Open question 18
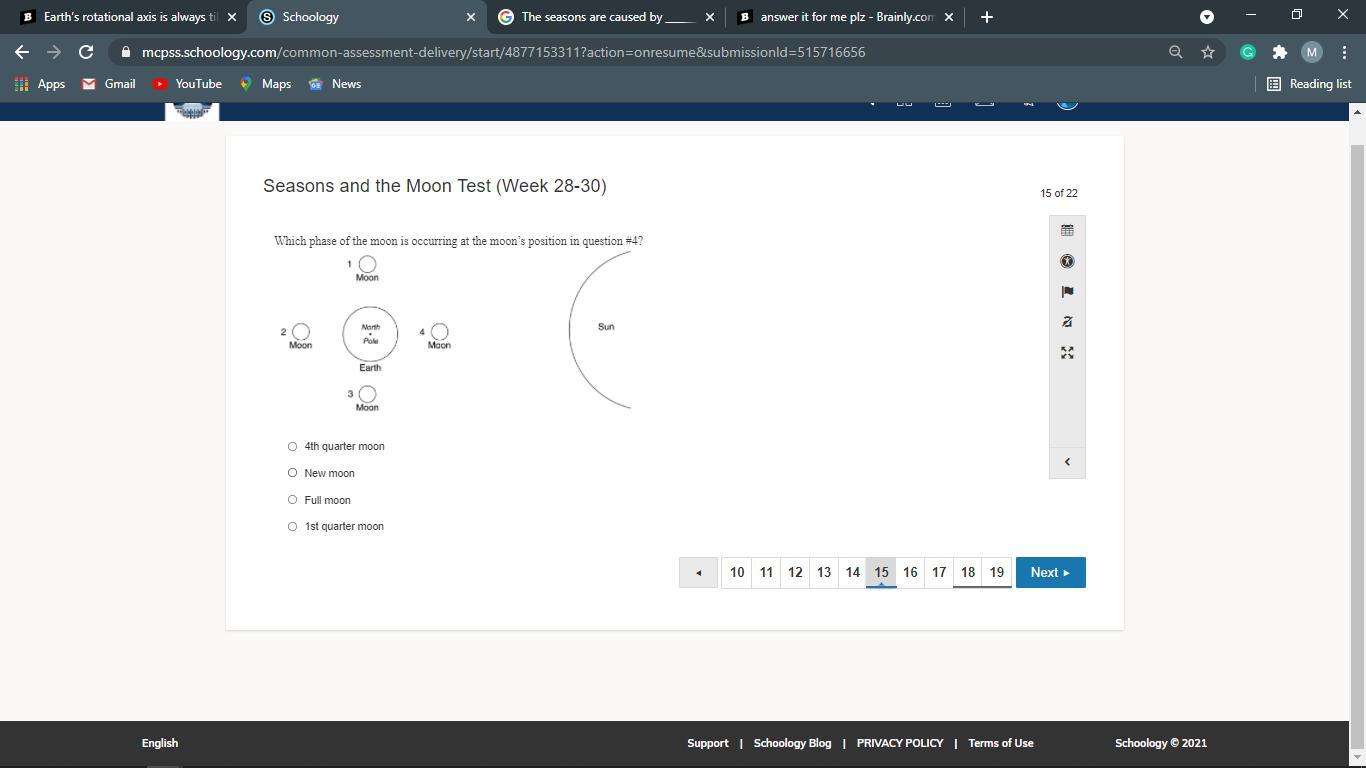This screenshot has width=1366, height=768. [x=968, y=572]
